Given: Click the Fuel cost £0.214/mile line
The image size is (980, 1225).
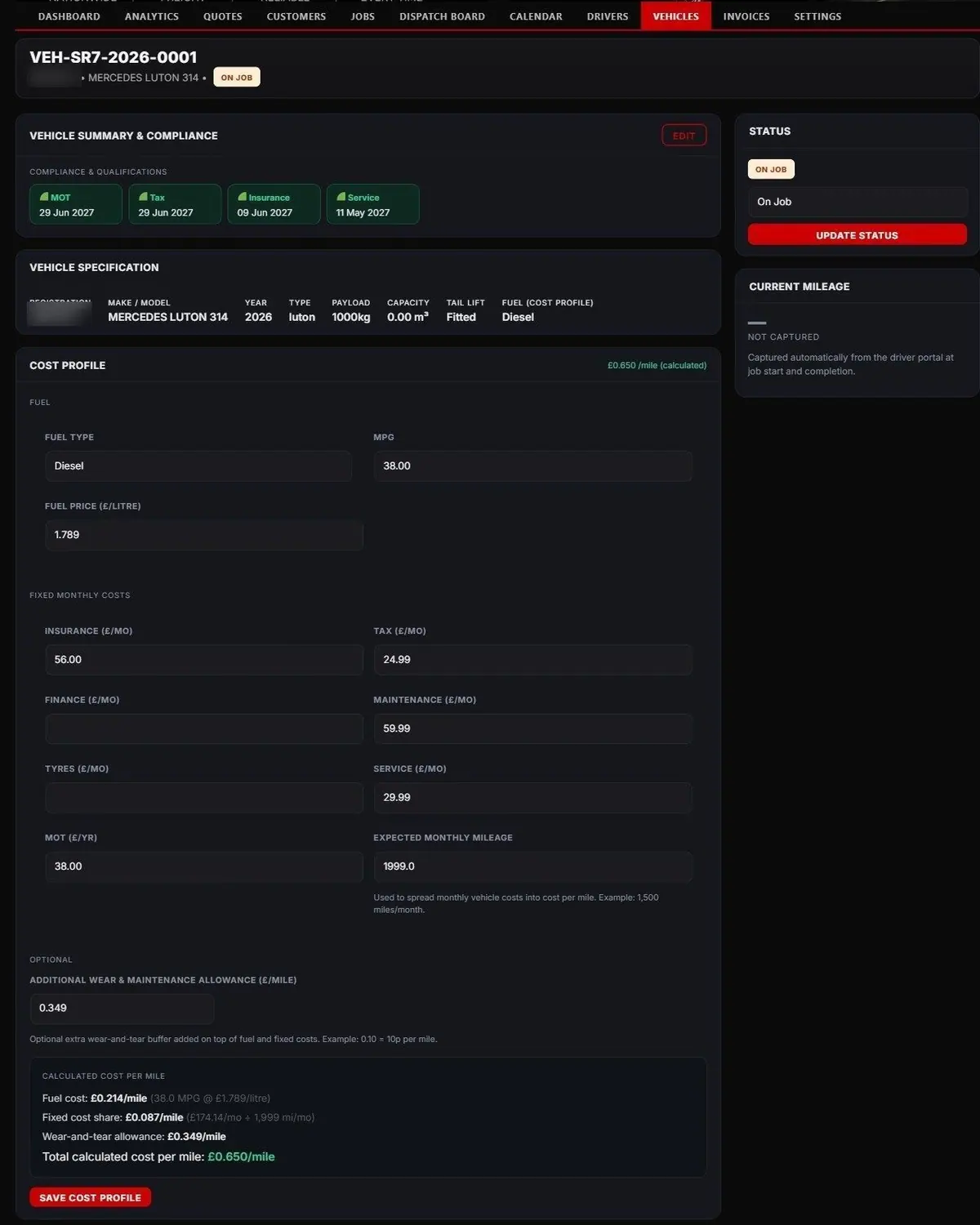Looking at the screenshot, I should coord(156,1098).
